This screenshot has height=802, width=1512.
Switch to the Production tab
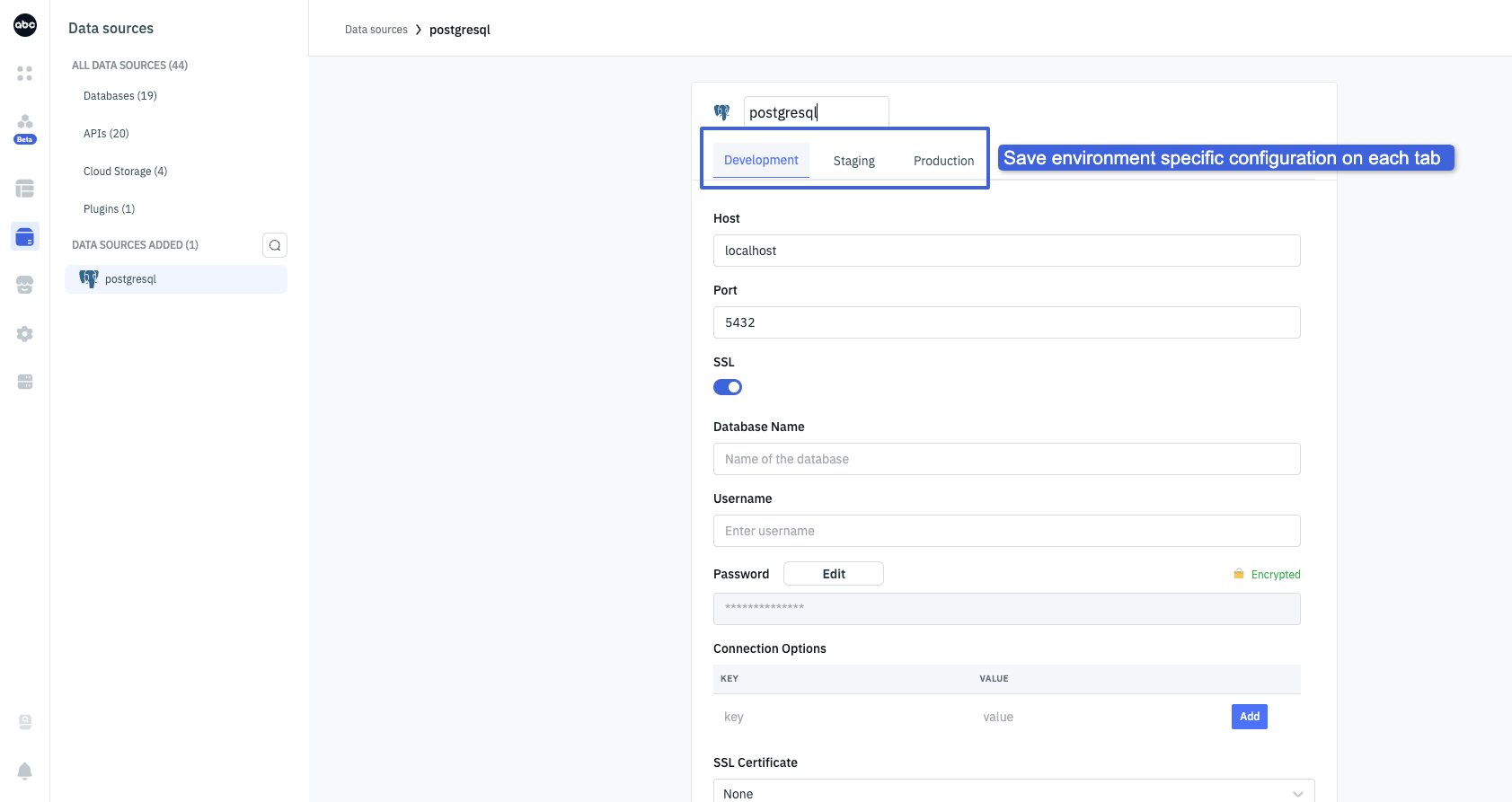(943, 161)
